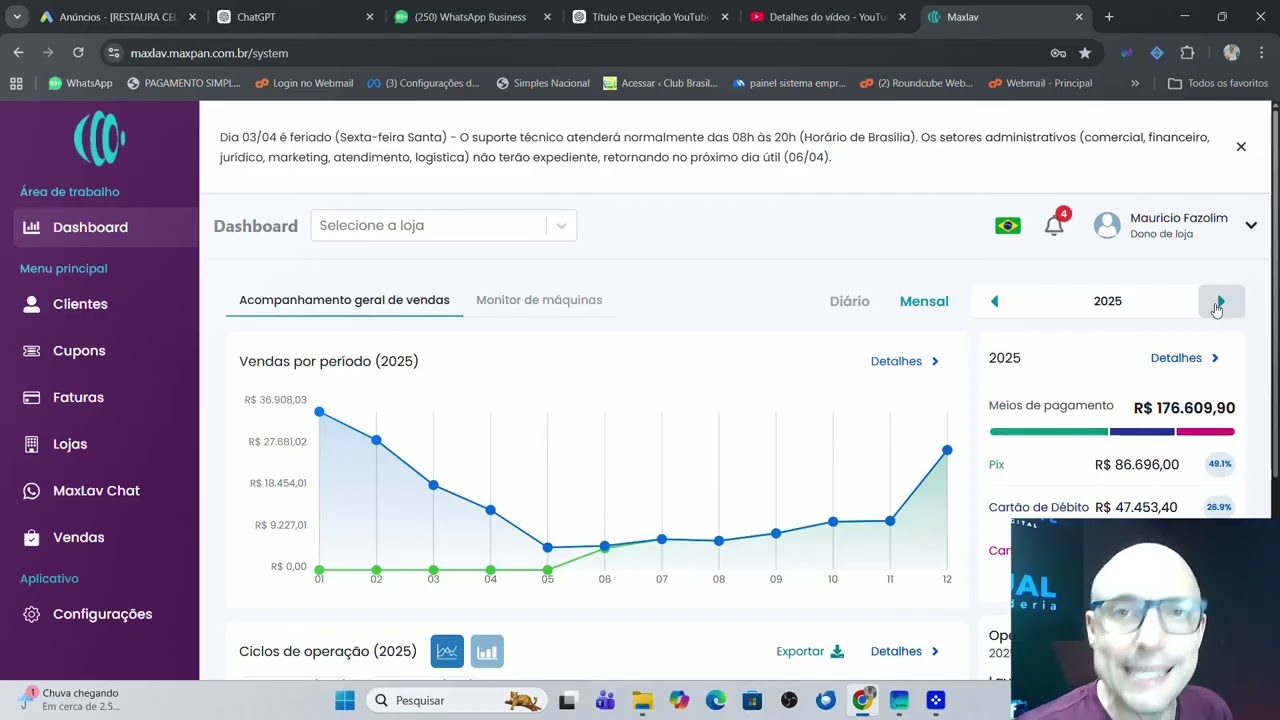Screen dimensions: 1280x720
Task: Click the Vendas bag icon
Action: (x=32, y=537)
